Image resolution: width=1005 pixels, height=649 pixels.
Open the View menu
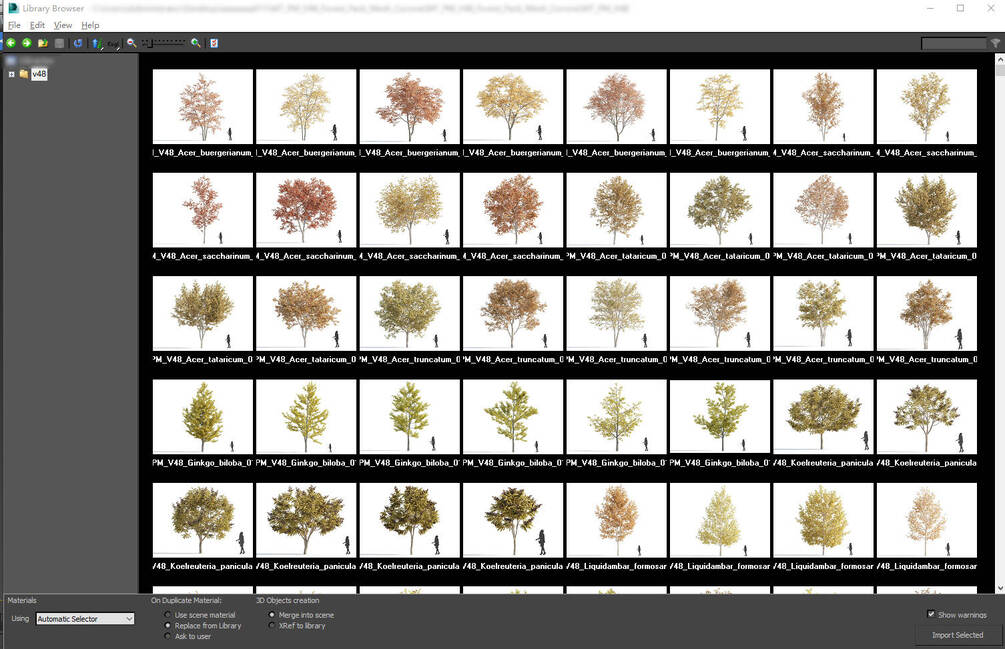pyautogui.click(x=63, y=25)
